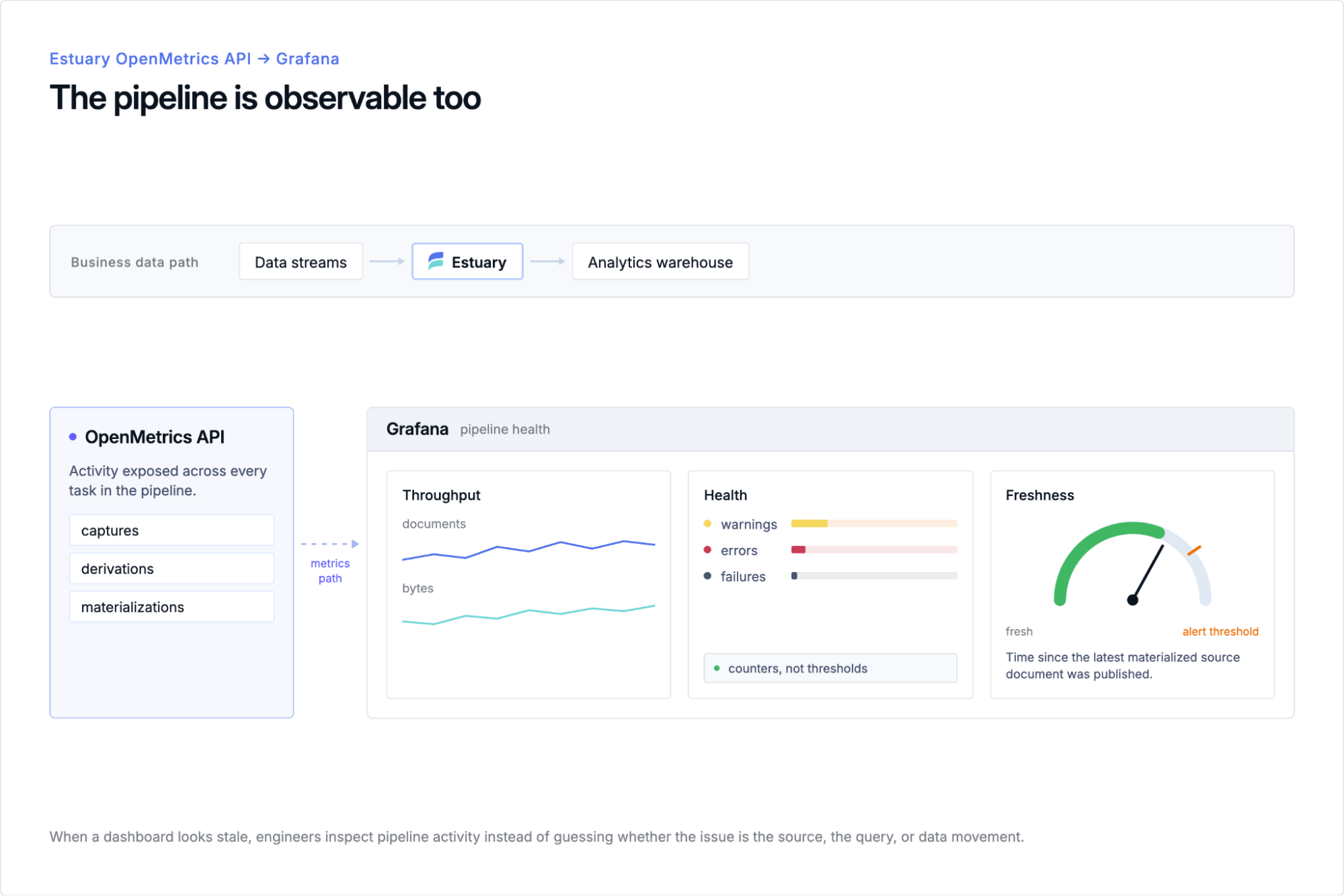Click the 'Time since the latest materialized' description
Viewport: 1344px width, 896px height.
coord(1123,665)
